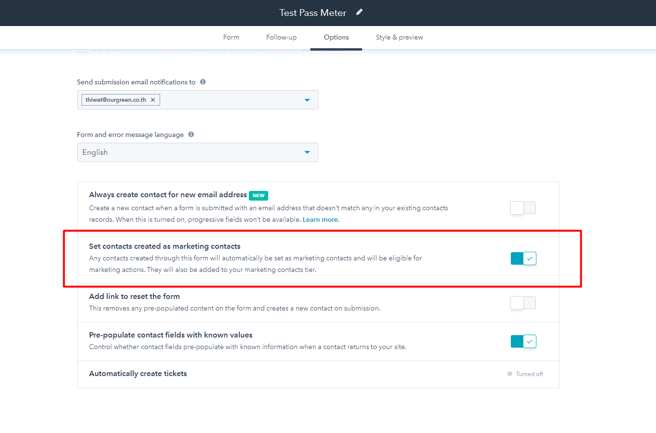Follow the Learn more link
The image size is (656, 433).
click(320, 220)
